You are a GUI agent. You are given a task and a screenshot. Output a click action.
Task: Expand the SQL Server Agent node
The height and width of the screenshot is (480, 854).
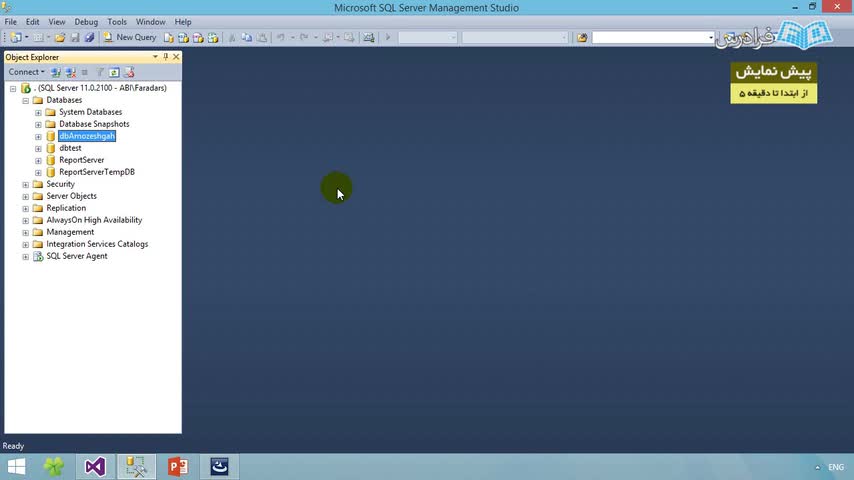click(x=26, y=256)
